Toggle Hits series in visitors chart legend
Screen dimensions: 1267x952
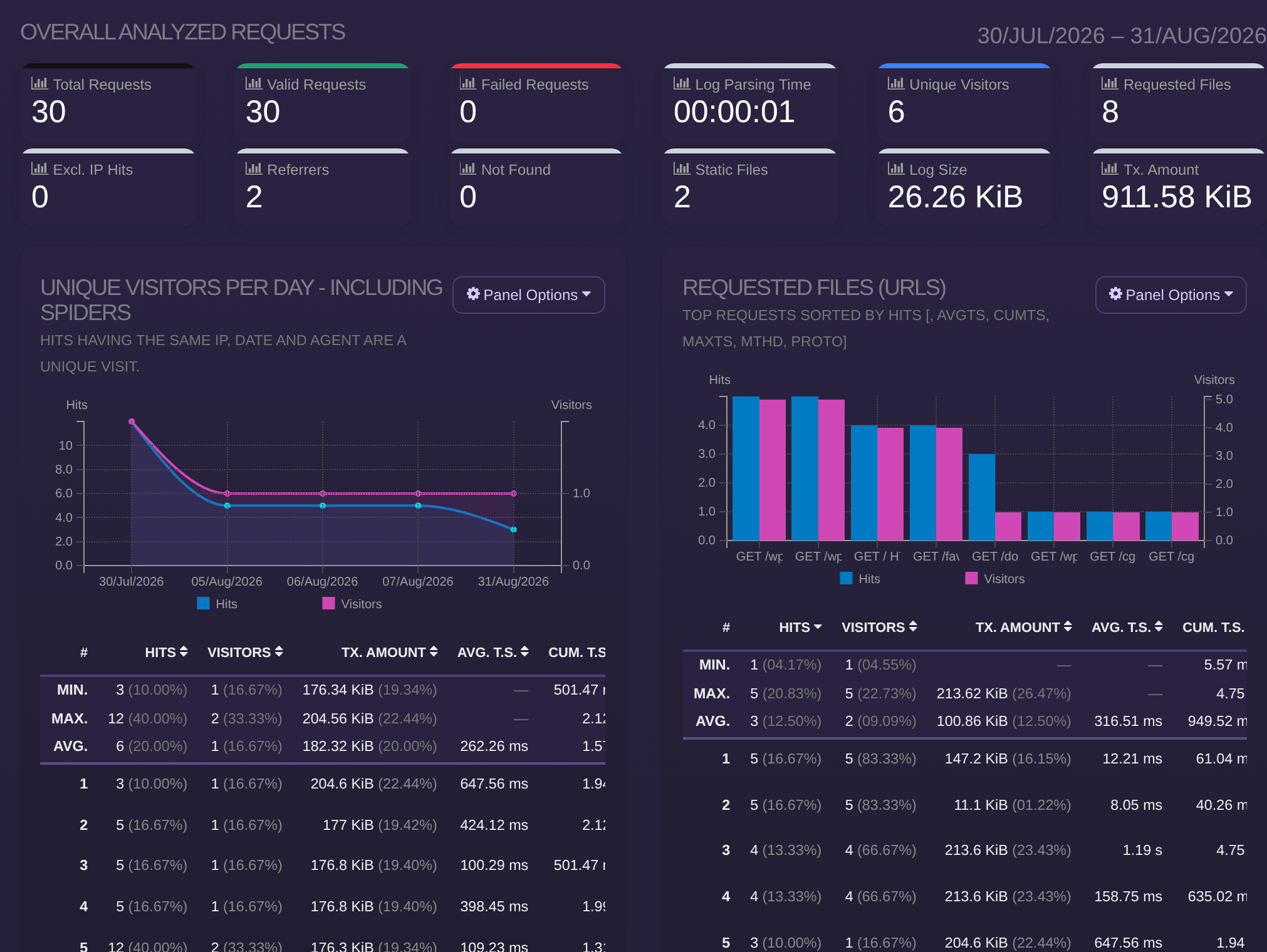(217, 604)
